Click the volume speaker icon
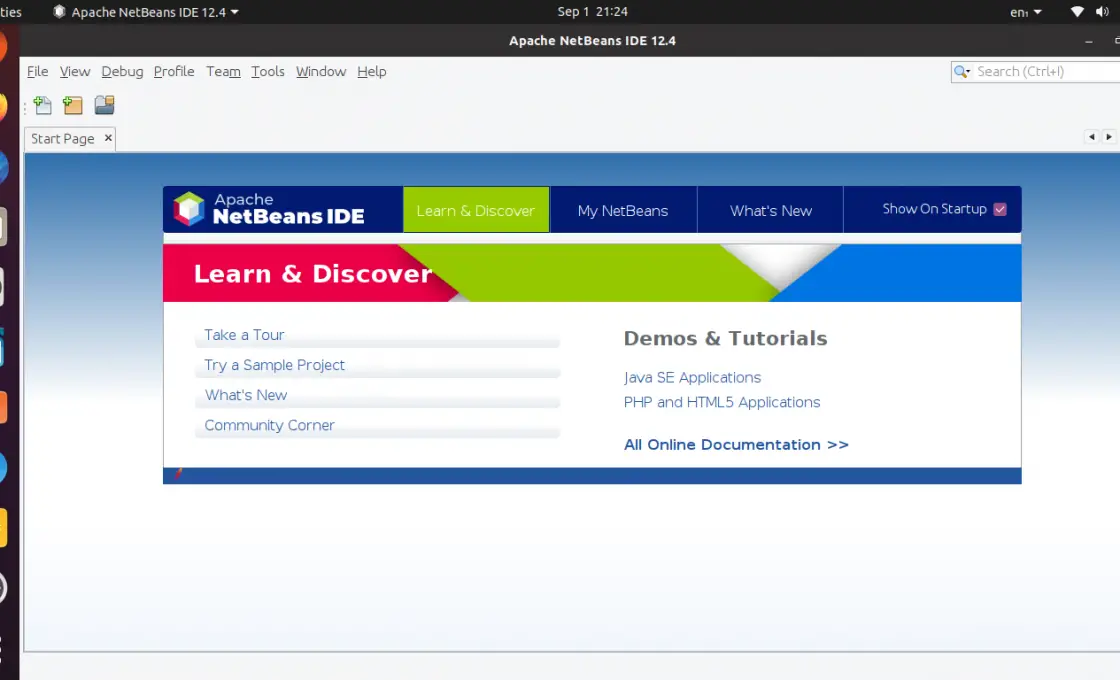This screenshot has height=680, width=1120. pos(1102,11)
